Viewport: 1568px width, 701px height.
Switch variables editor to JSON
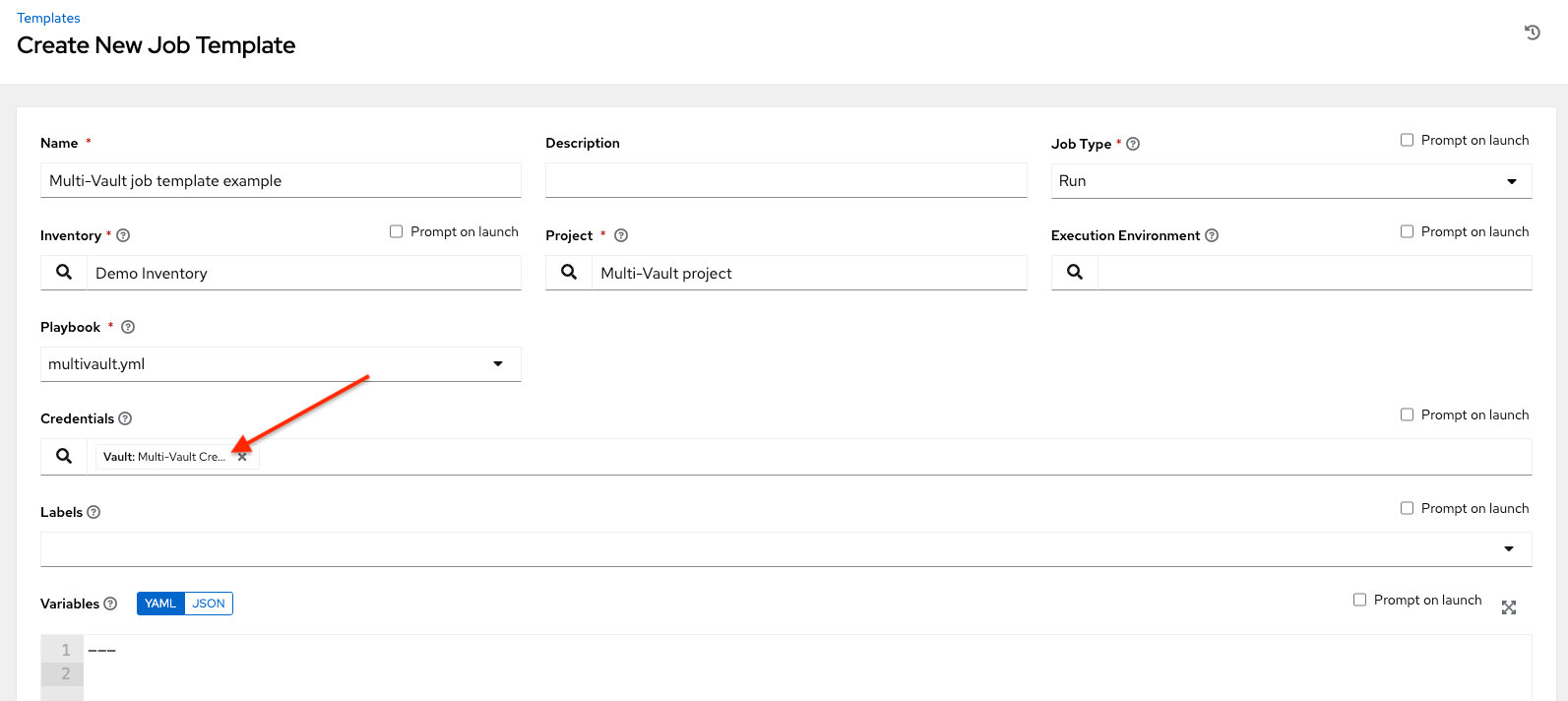click(x=209, y=604)
